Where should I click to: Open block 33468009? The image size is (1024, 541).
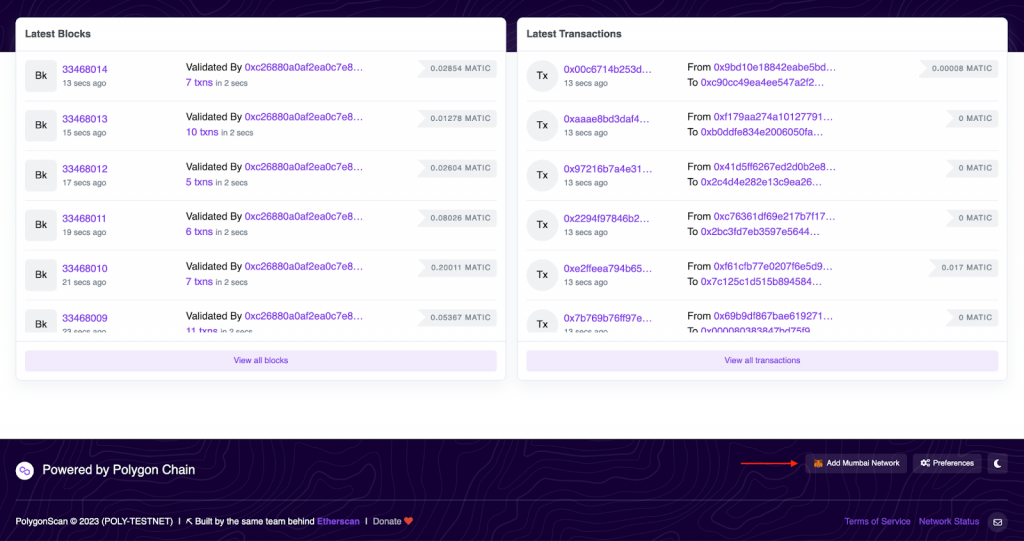tap(85, 318)
